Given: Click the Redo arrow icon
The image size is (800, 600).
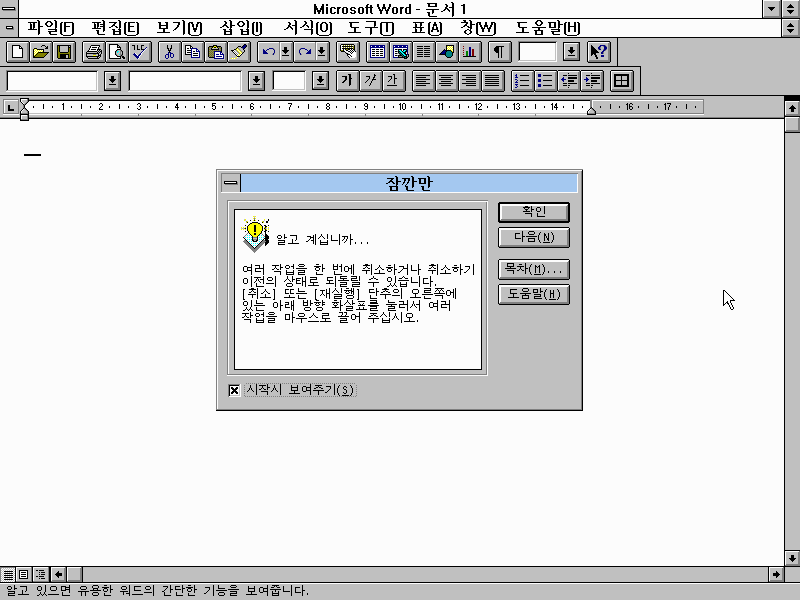Looking at the screenshot, I should tap(305, 52).
